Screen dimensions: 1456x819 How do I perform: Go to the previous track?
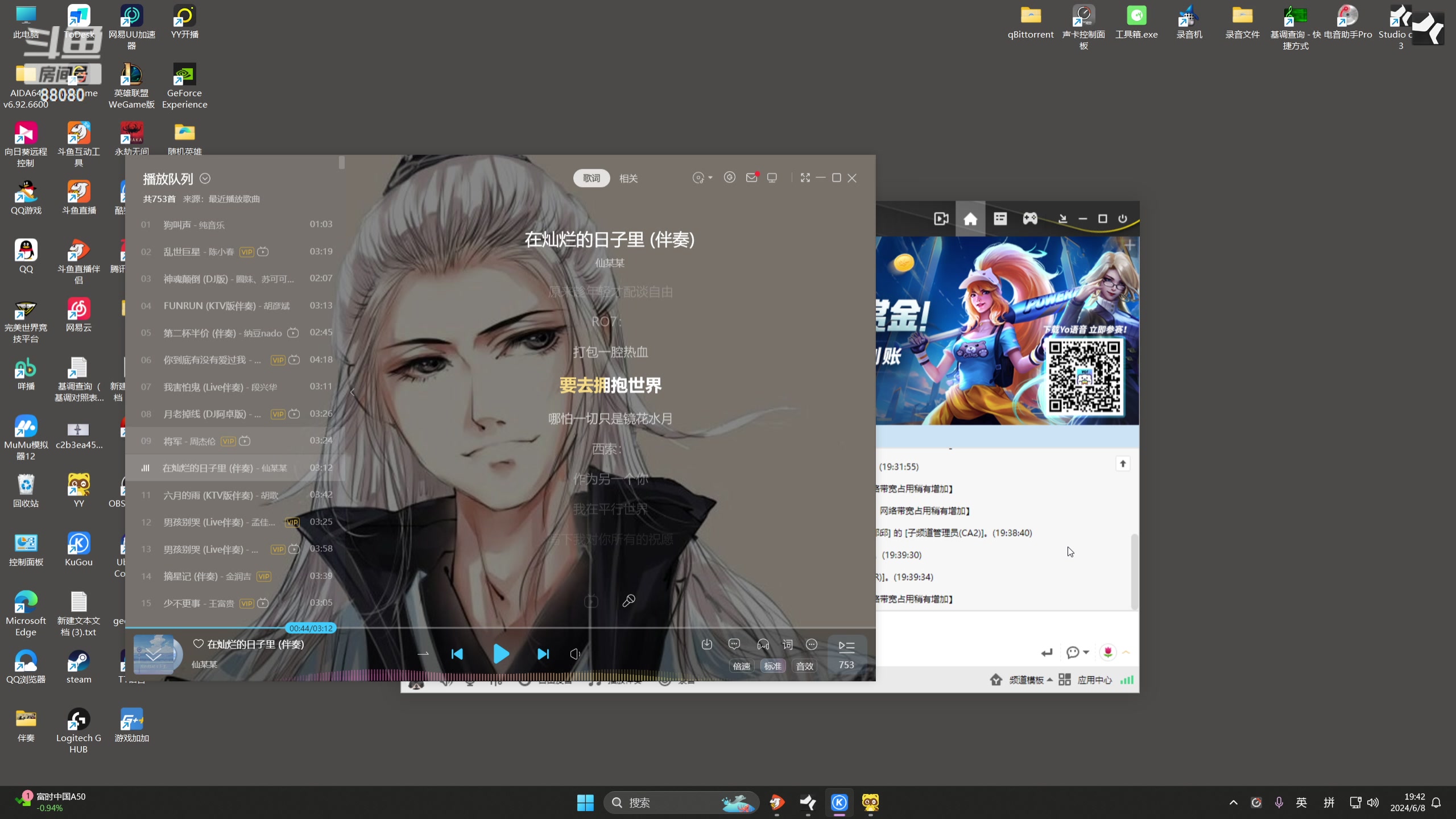click(x=457, y=654)
